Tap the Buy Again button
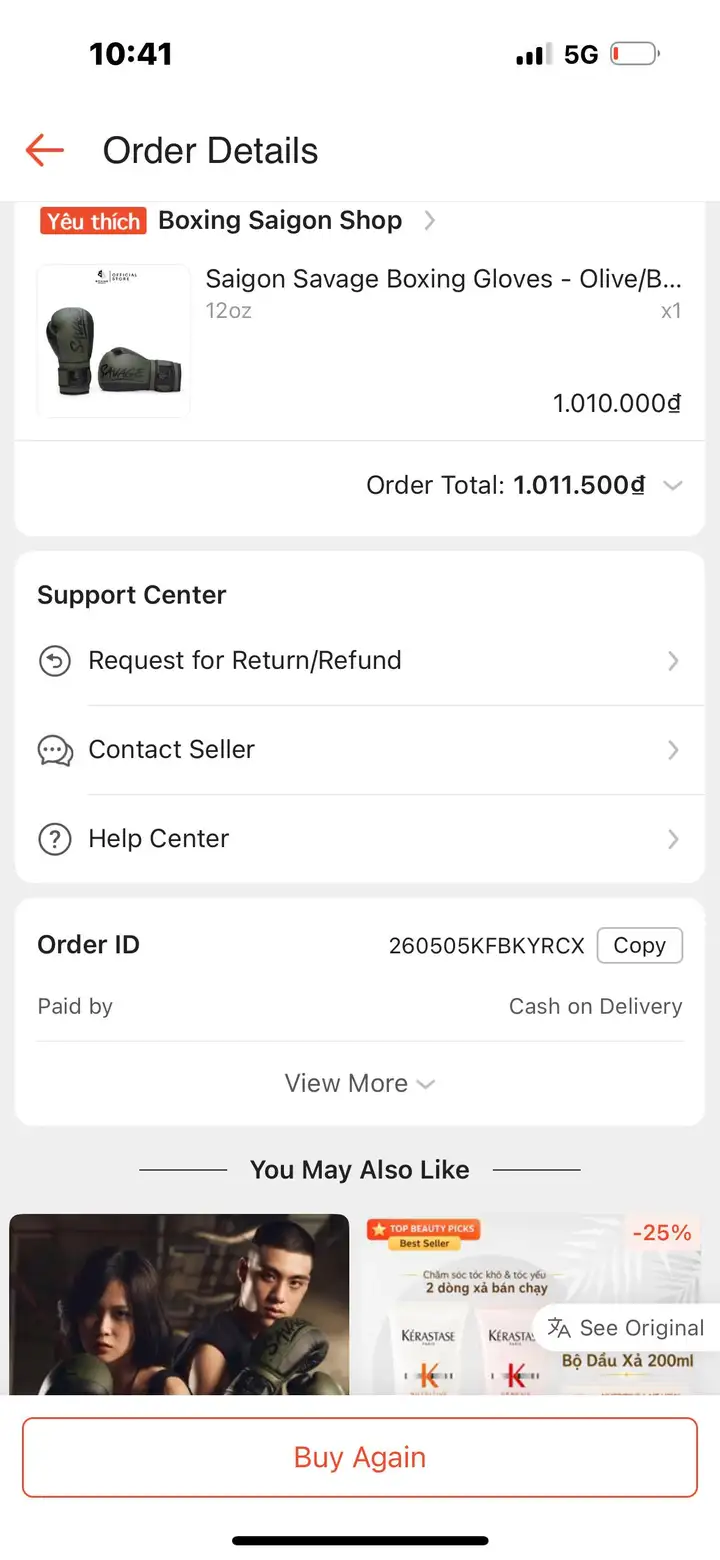Screen dimensions: 720x1560 click(x=360, y=1458)
